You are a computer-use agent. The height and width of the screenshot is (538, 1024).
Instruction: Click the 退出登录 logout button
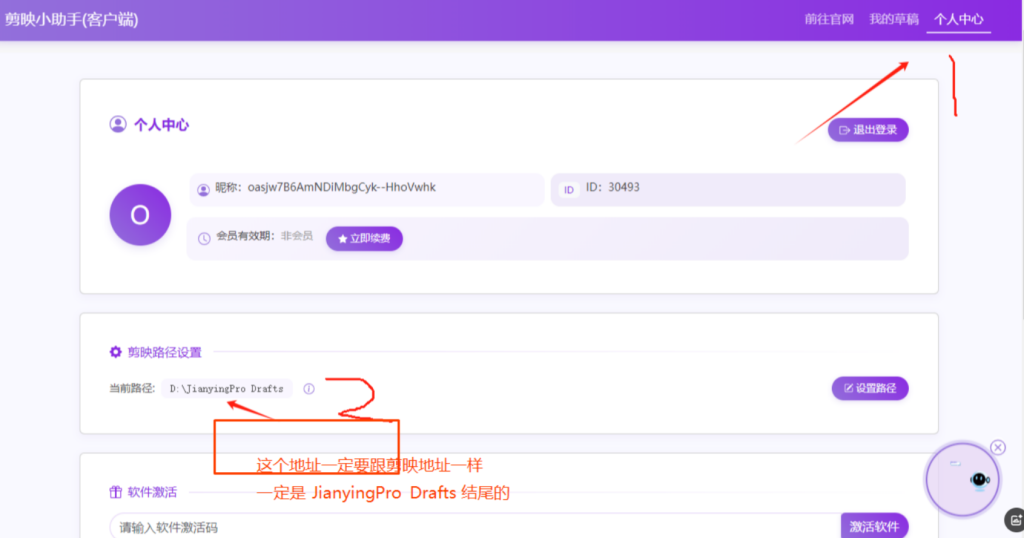[868, 130]
